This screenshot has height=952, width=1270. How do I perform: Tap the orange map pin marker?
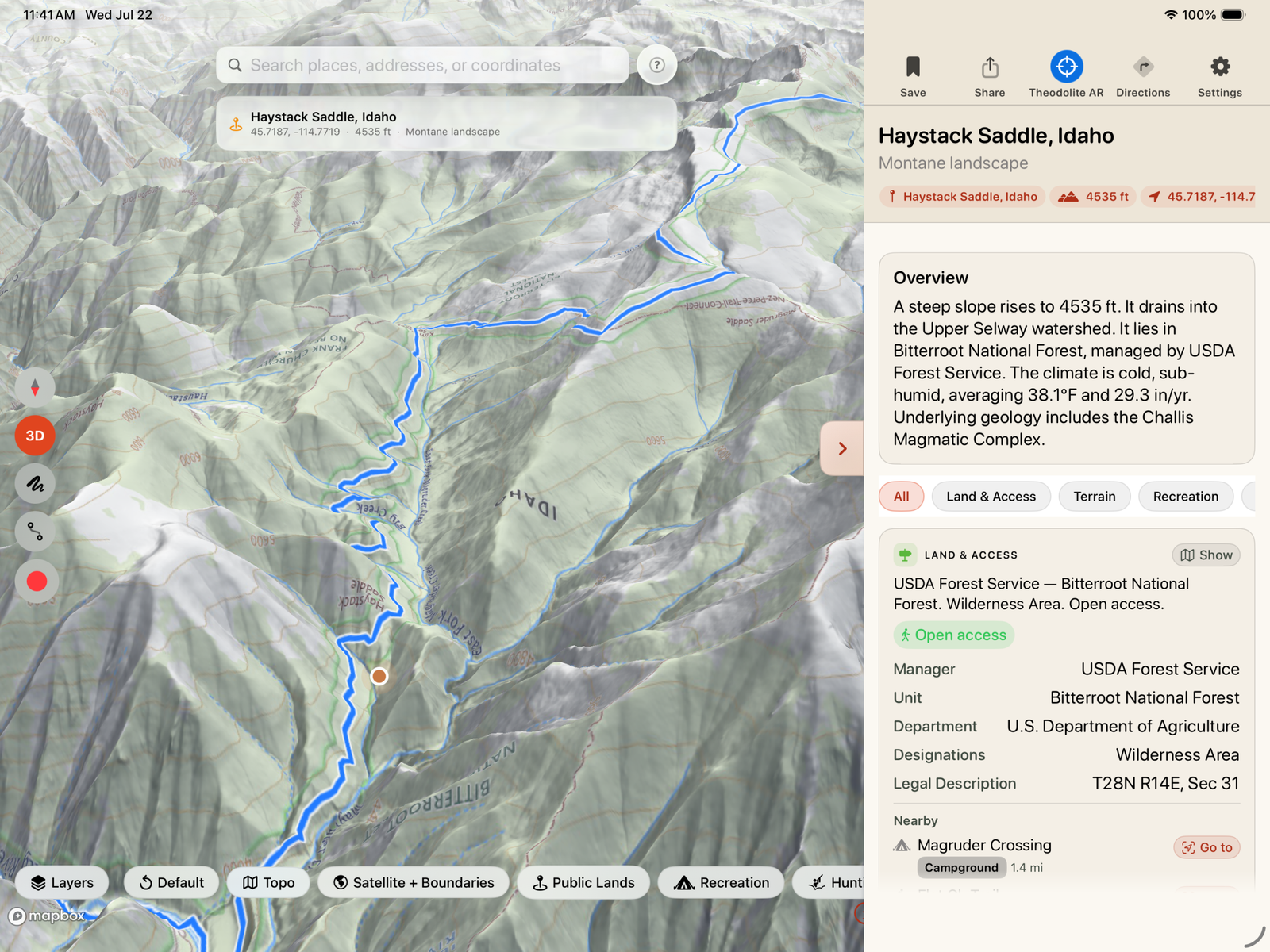point(379,676)
